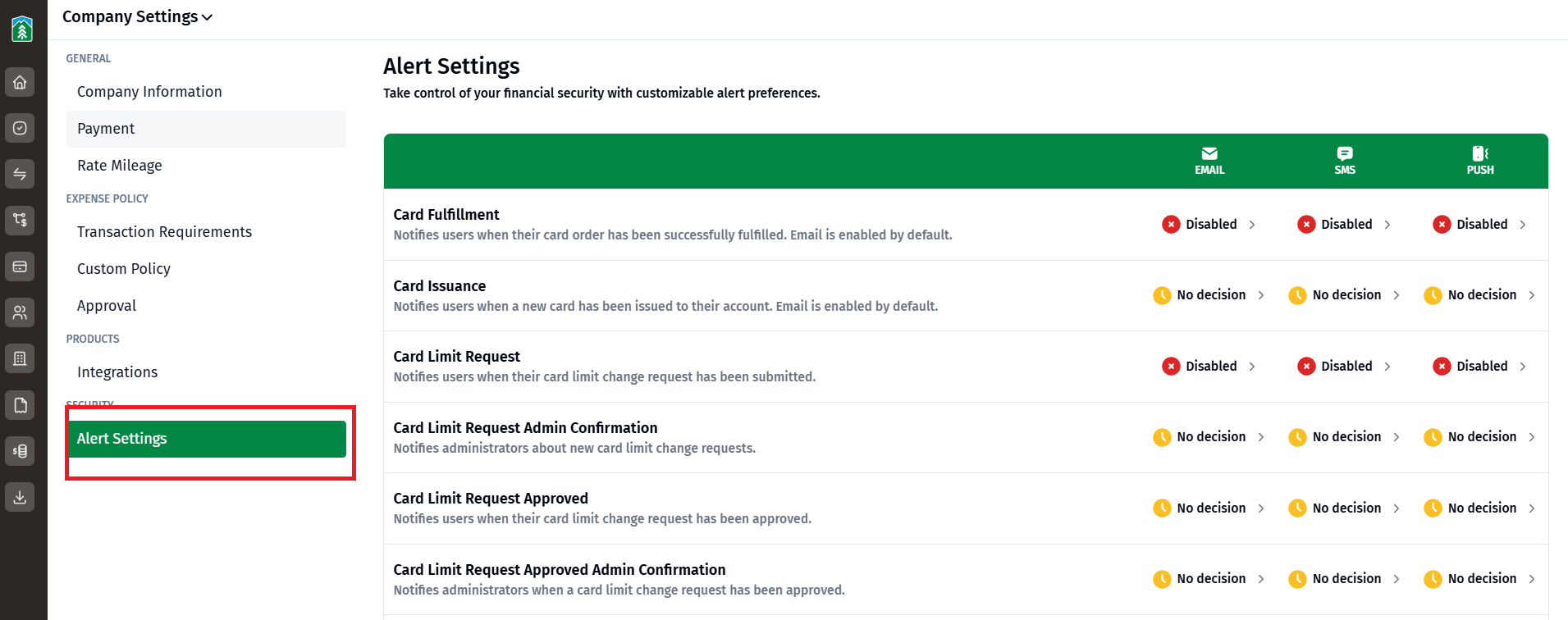Set Email for Card Limit Request Approved
This screenshot has height=620, width=1568.
pyautogui.click(x=1209, y=508)
